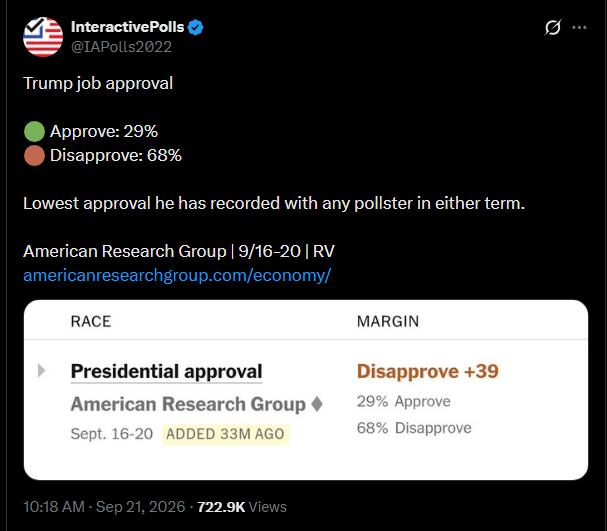Open InteractivePolls profile avatar

click(43, 37)
